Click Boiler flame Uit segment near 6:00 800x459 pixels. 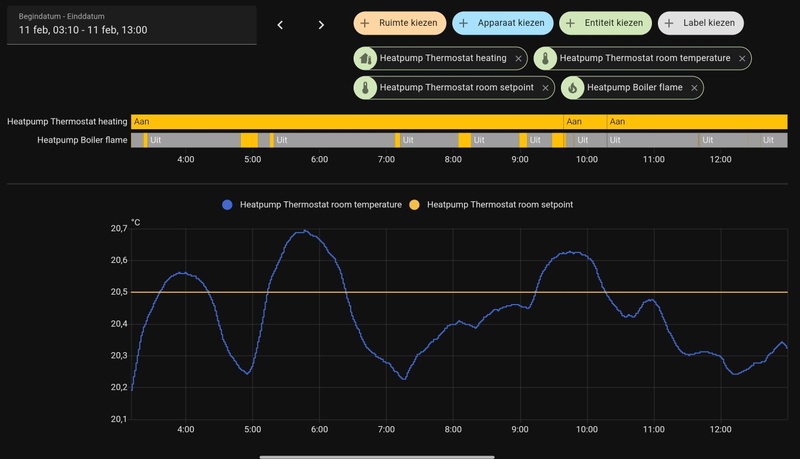pyautogui.click(x=334, y=140)
